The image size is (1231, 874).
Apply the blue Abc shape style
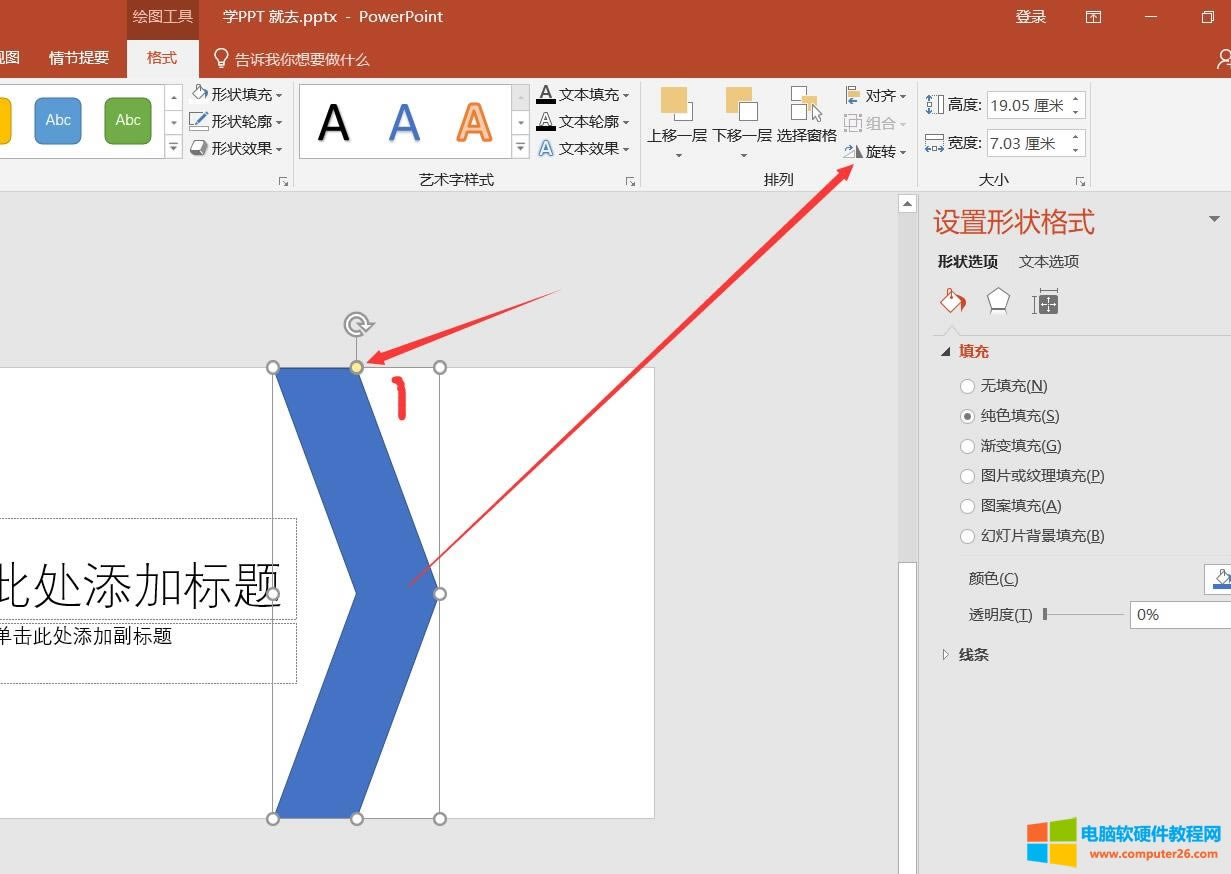coord(58,120)
